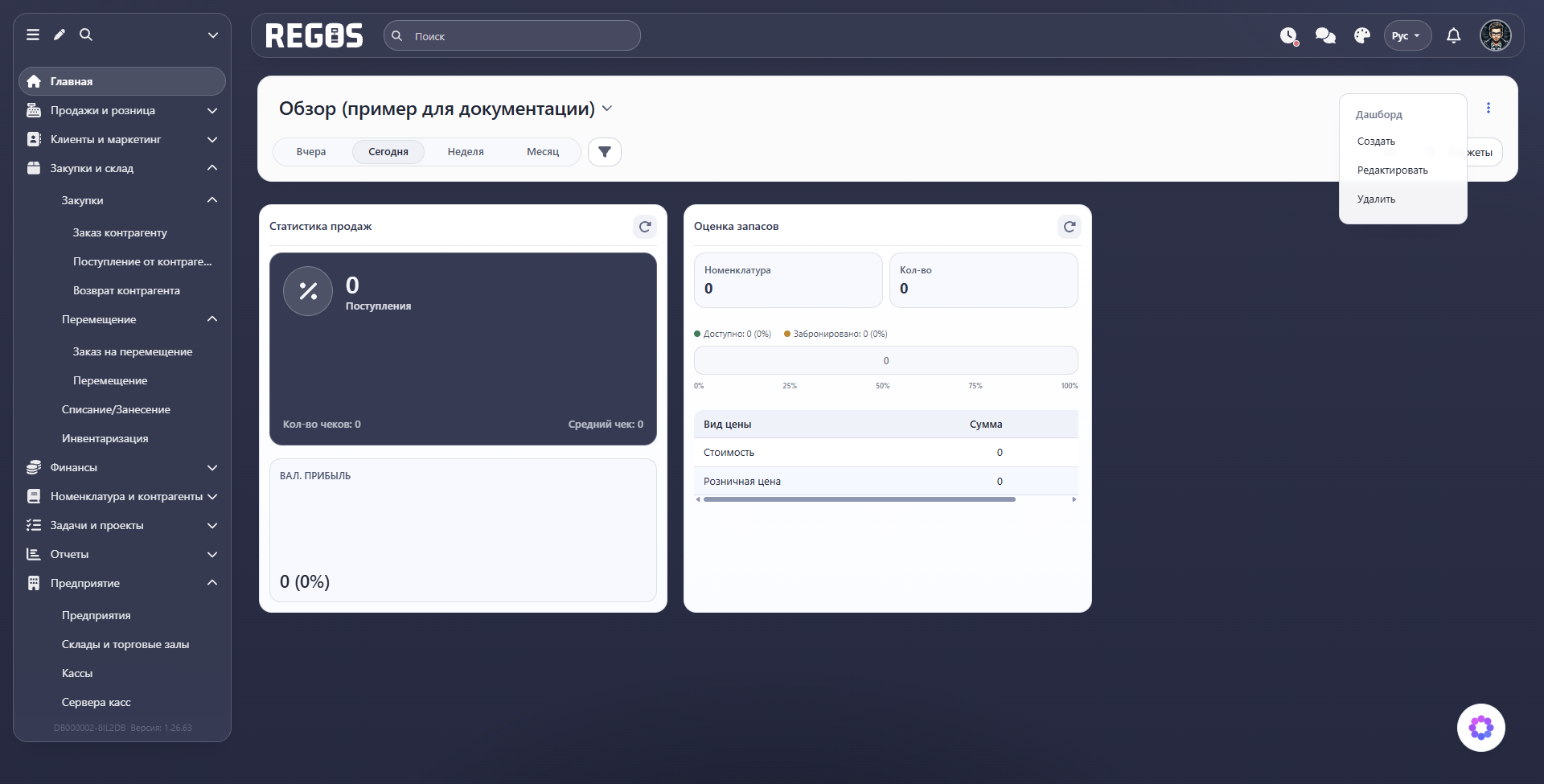Refresh the Статистика продаж widget
This screenshot has height=784, width=1544.
pyautogui.click(x=645, y=227)
